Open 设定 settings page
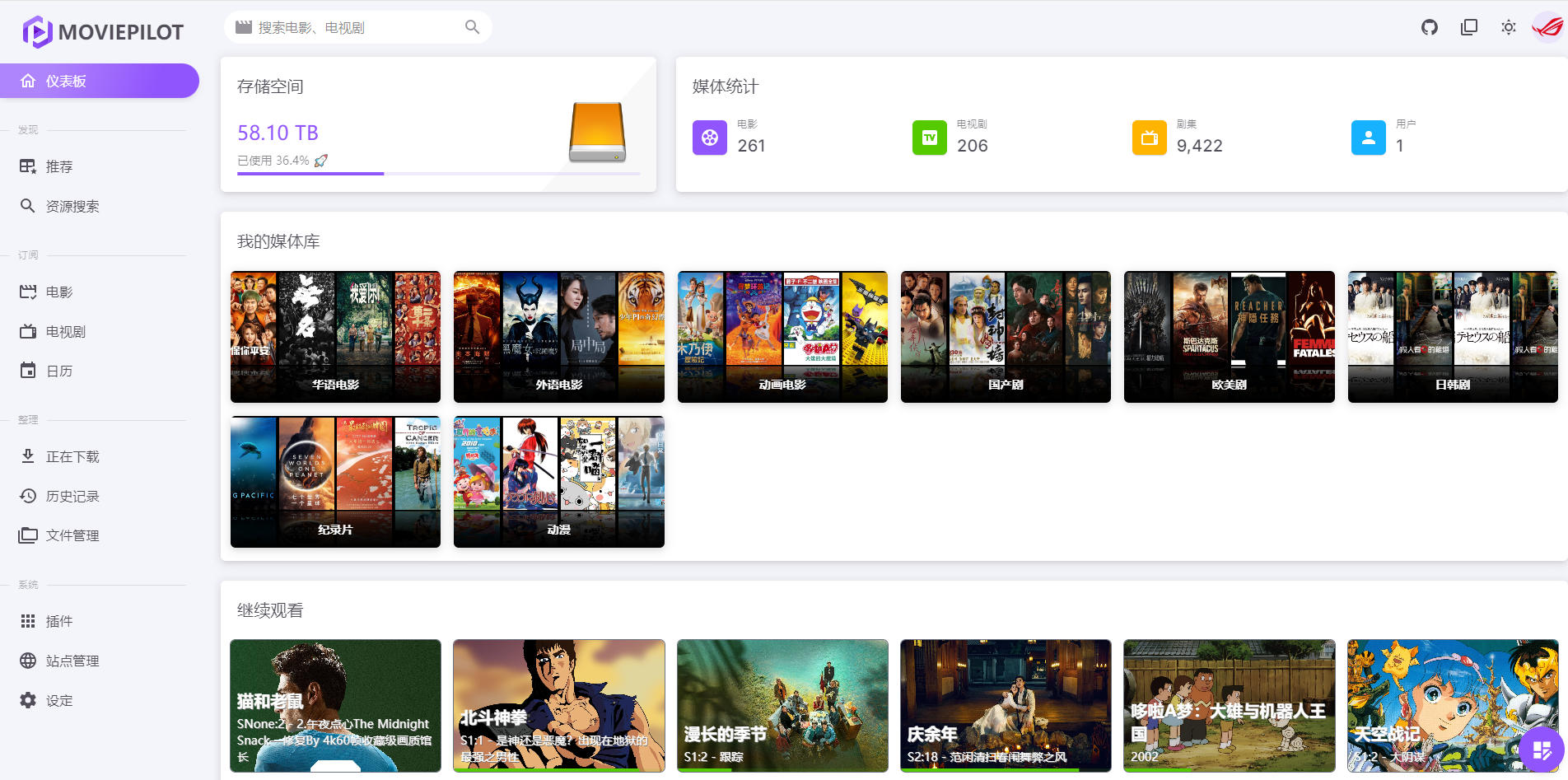 [x=99, y=700]
